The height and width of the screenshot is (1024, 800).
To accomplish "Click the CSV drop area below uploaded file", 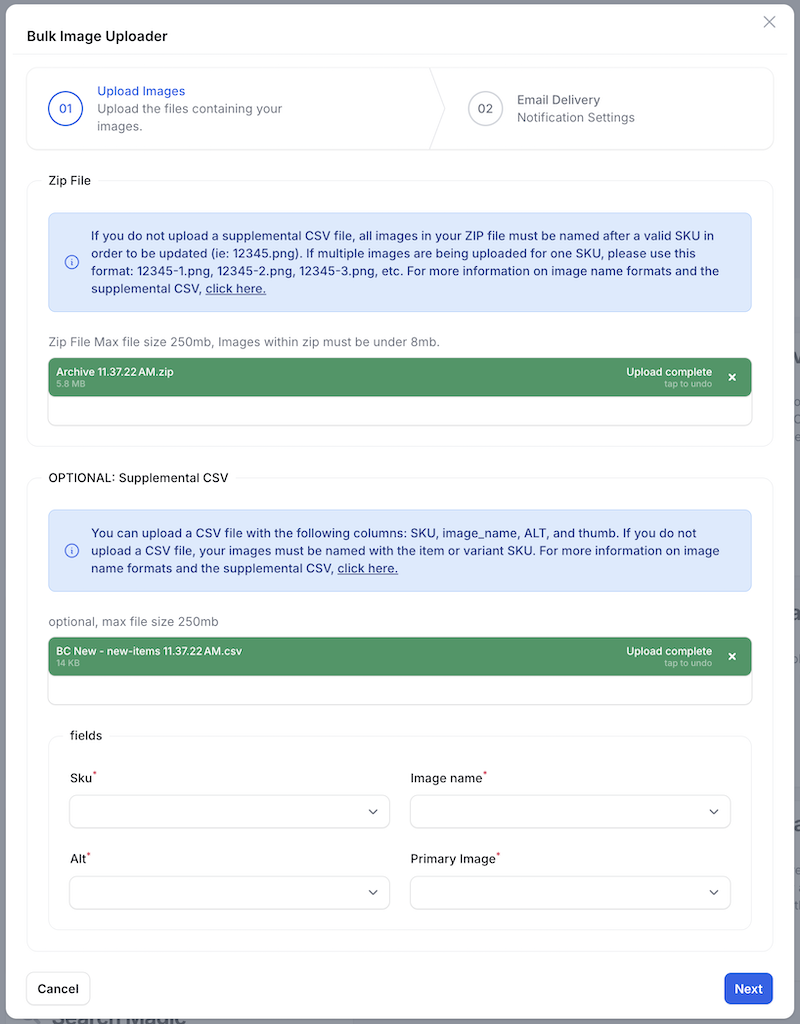I will tap(399, 690).
